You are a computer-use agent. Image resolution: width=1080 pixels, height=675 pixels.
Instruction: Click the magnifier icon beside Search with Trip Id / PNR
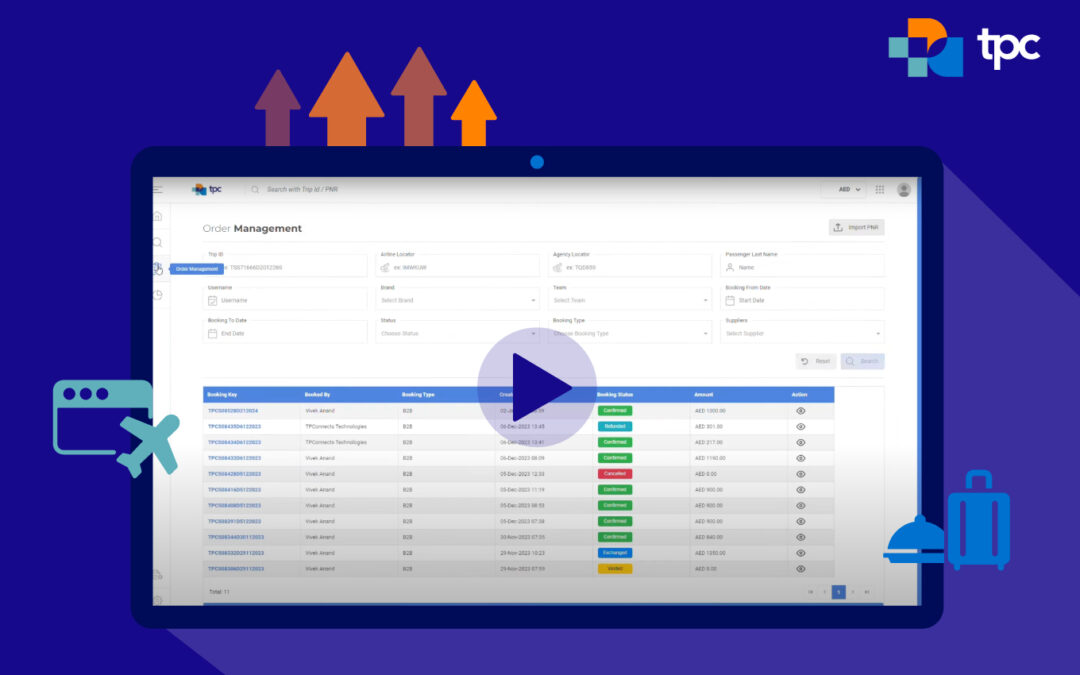pos(255,189)
